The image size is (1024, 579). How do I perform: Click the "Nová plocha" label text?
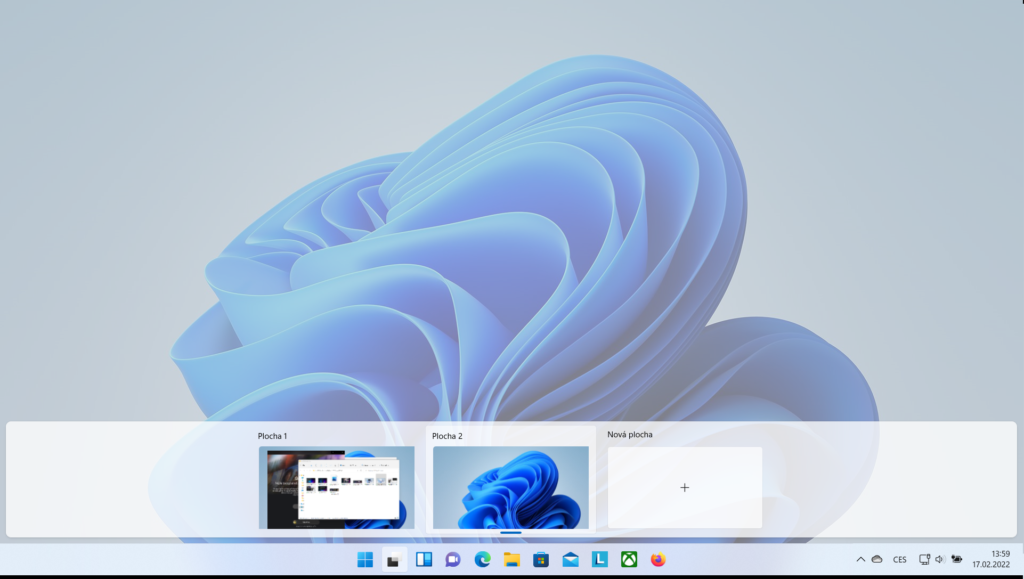[x=630, y=434]
